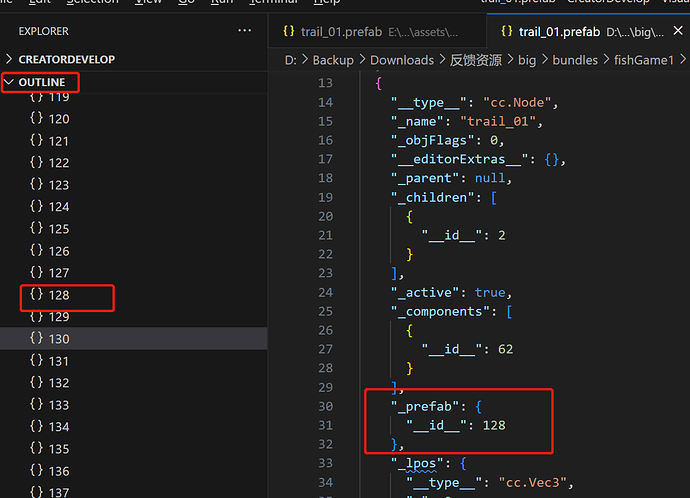
Task: Click the braces icon next to outline item 124
Action: click(x=37, y=207)
